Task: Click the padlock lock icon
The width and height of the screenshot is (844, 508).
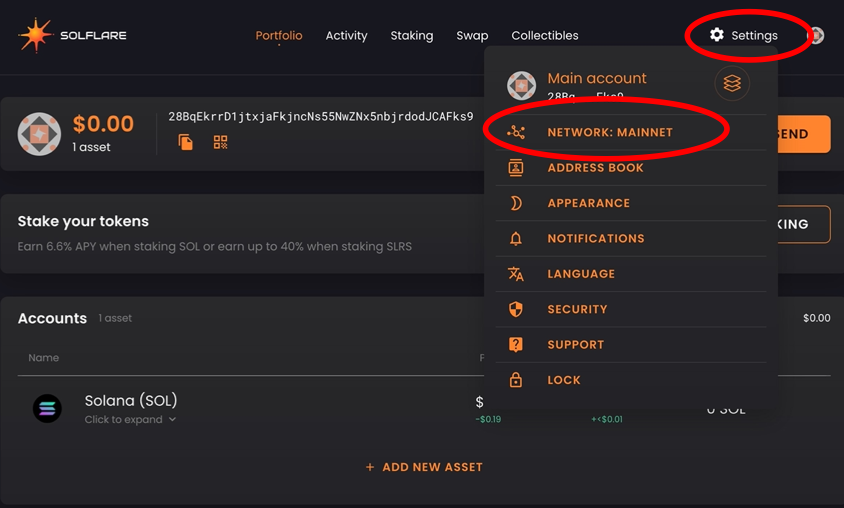Action: pos(516,379)
